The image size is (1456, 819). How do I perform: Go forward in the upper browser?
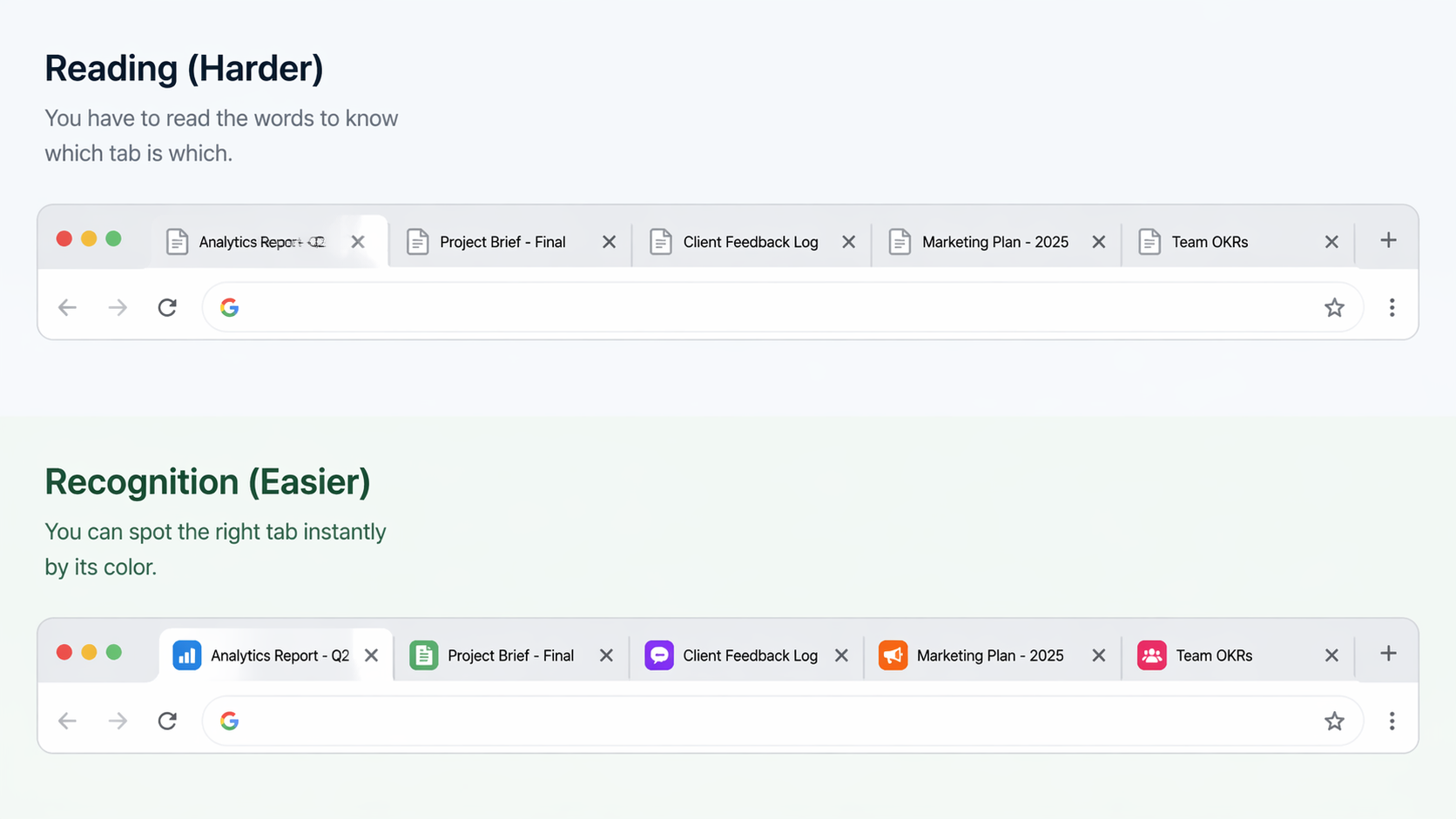pos(118,307)
